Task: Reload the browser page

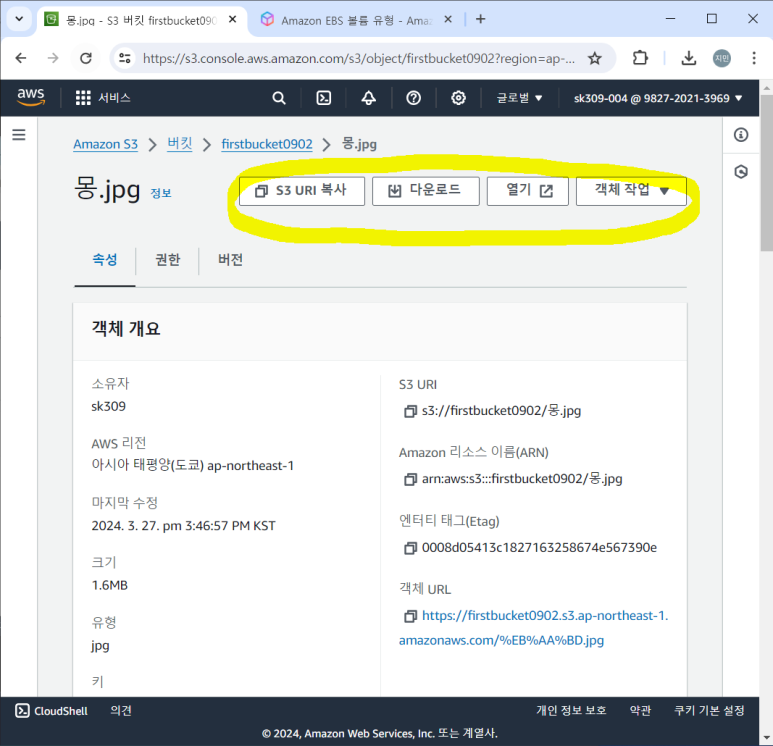Action: point(86,58)
